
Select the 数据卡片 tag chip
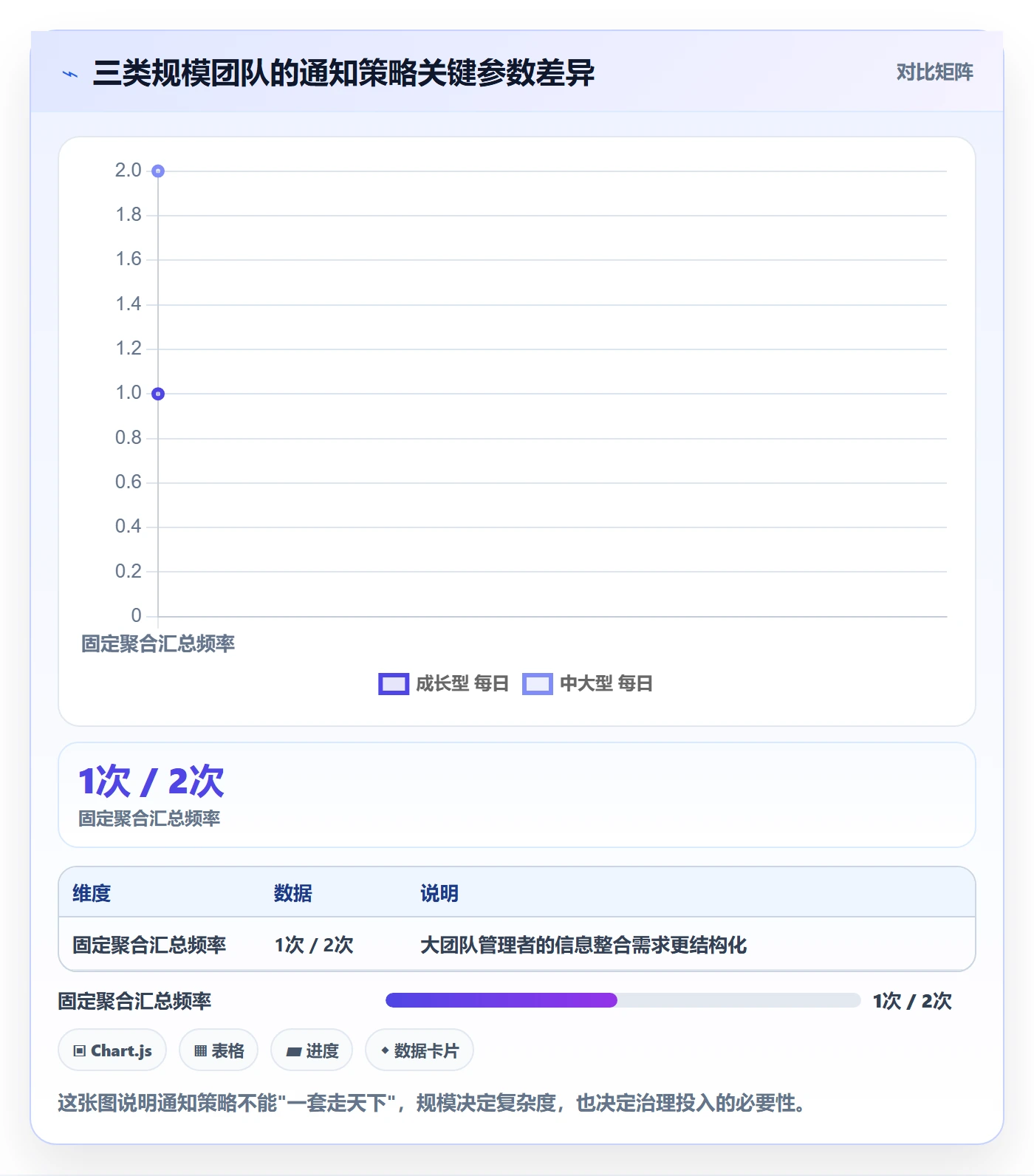click(420, 1050)
